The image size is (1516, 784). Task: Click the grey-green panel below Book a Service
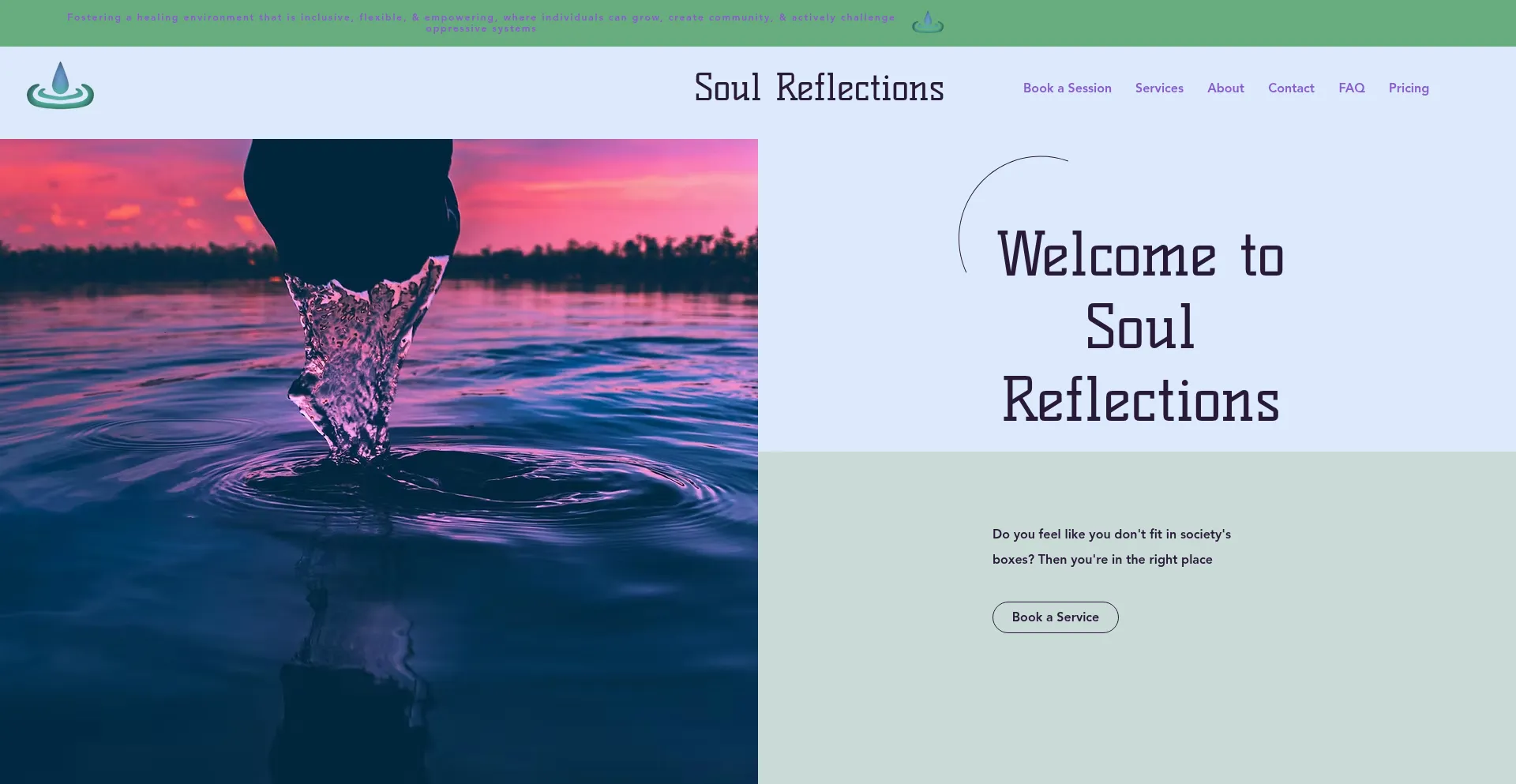coord(1137,711)
